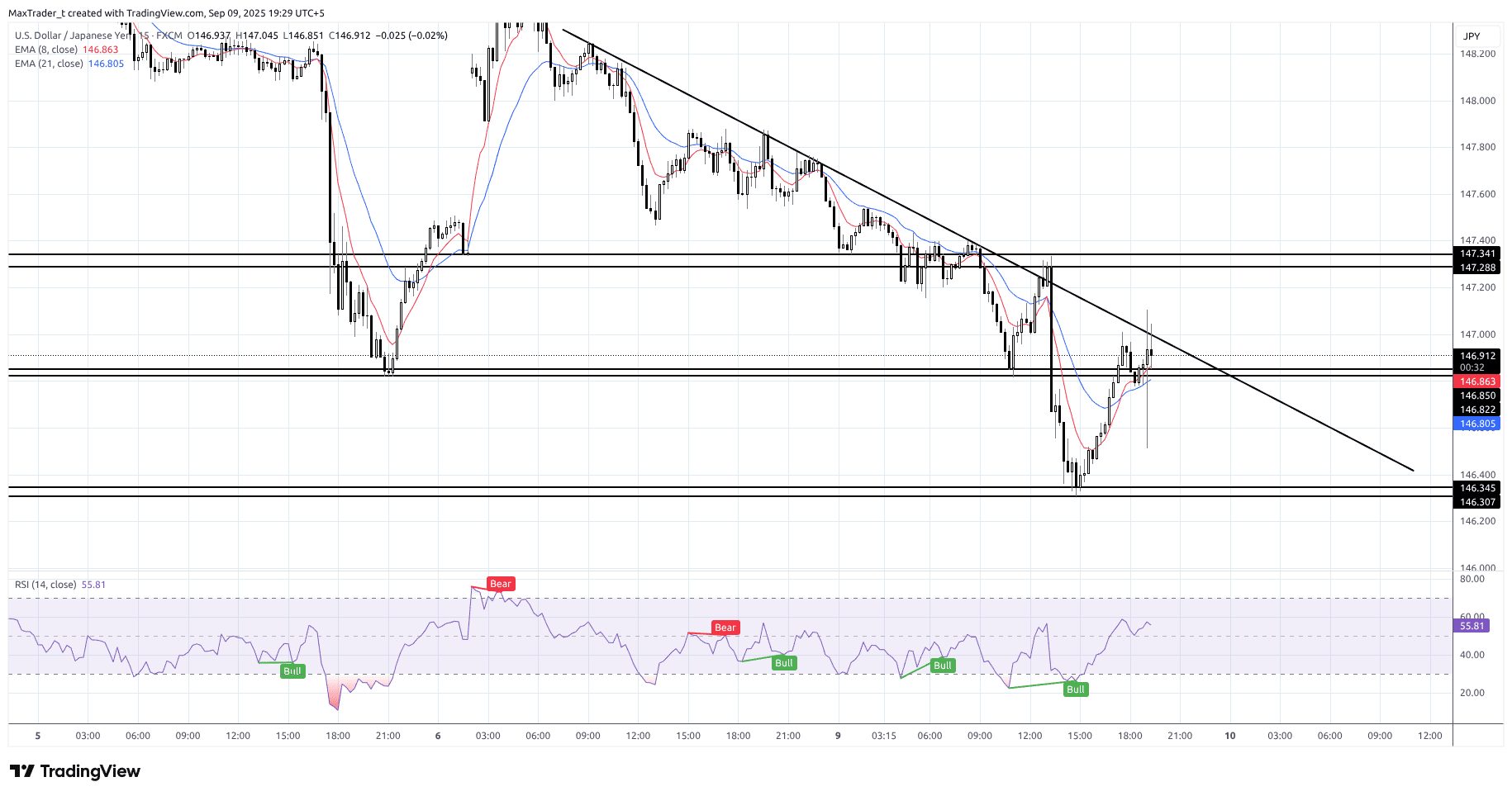Click the EMA (21, close) legend entry
The height and width of the screenshot is (796, 1512).
pyautogui.click(x=49, y=64)
